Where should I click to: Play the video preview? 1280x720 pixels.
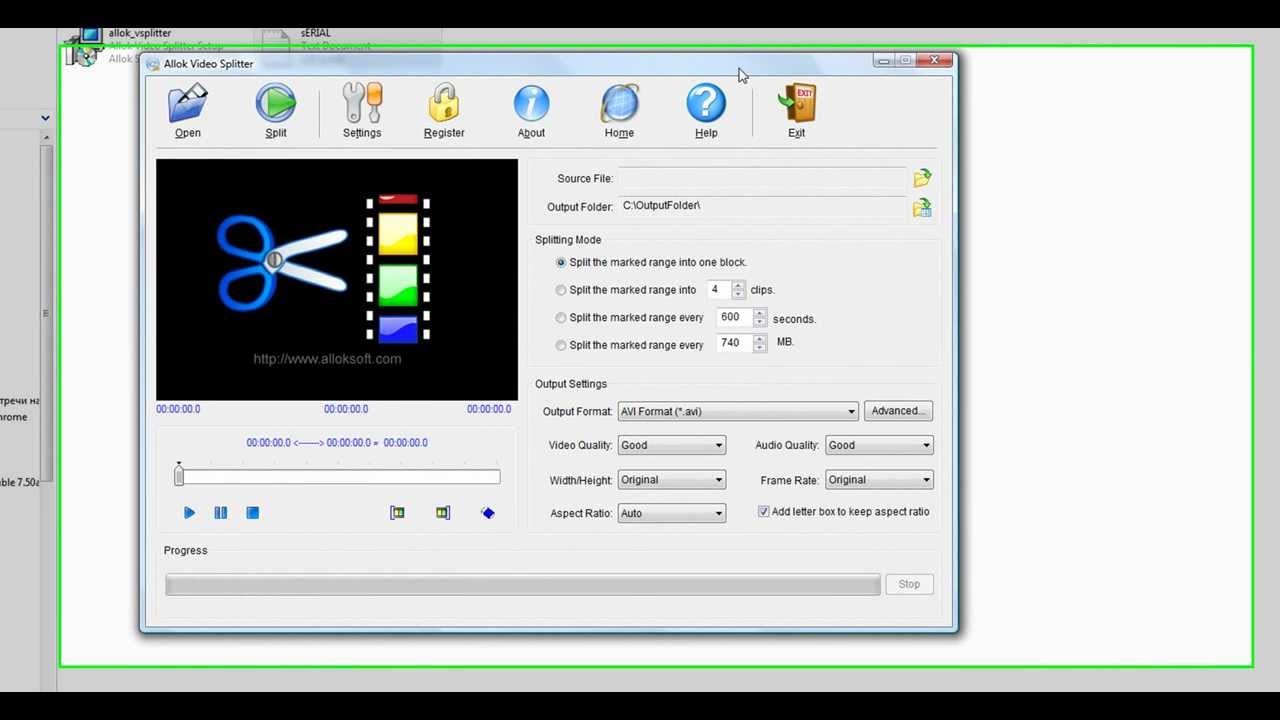[x=189, y=513]
